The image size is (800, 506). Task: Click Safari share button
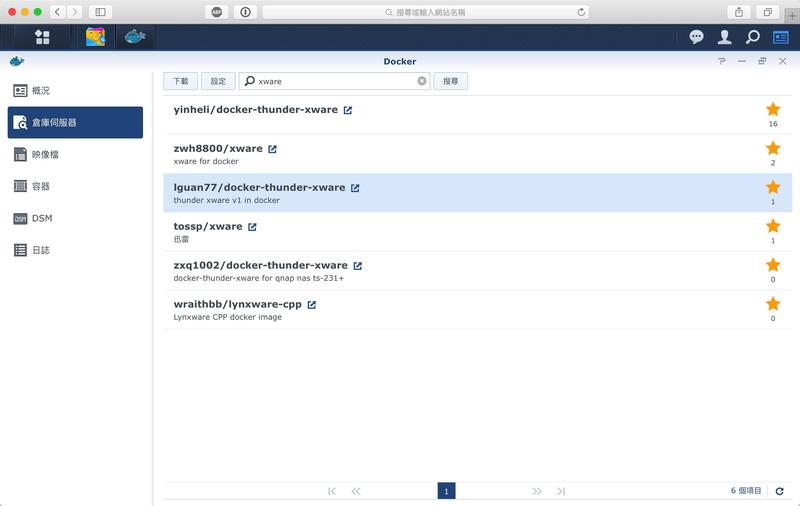pyautogui.click(x=739, y=12)
